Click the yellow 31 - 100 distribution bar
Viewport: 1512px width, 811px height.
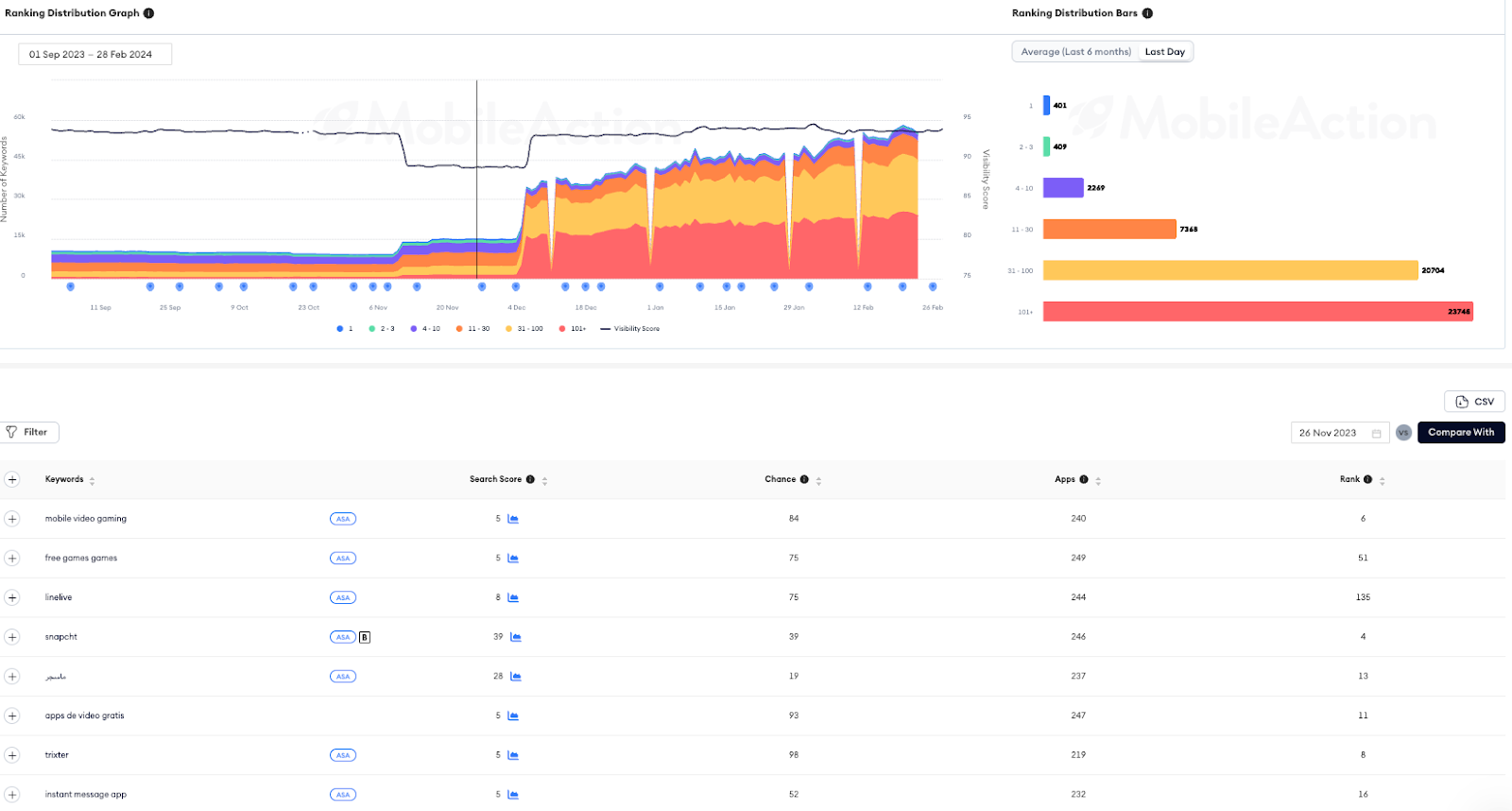(x=1230, y=270)
